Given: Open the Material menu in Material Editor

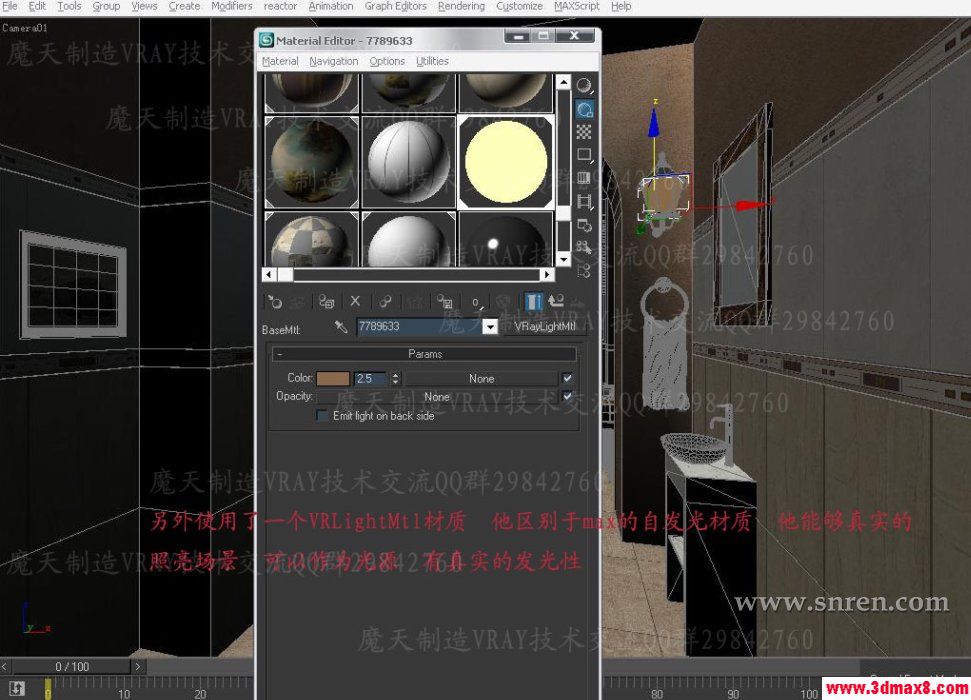Looking at the screenshot, I should click(x=279, y=61).
